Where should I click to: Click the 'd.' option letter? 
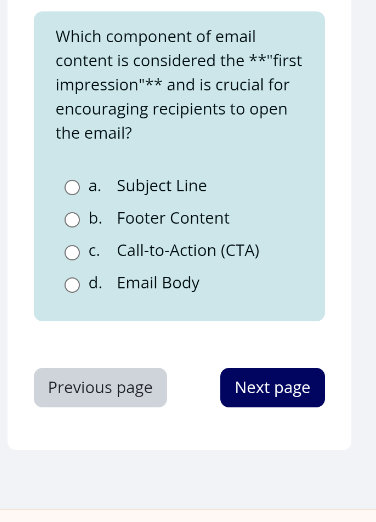tap(95, 283)
